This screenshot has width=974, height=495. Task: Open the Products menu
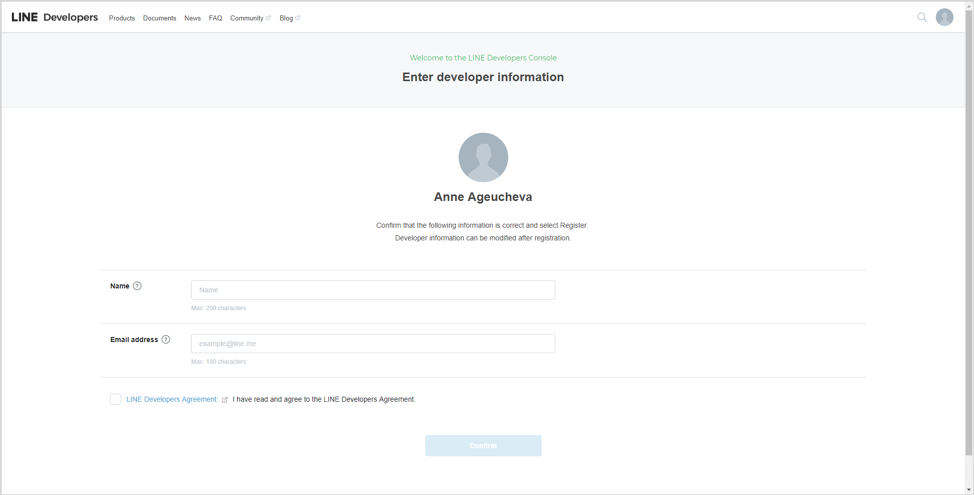[122, 18]
